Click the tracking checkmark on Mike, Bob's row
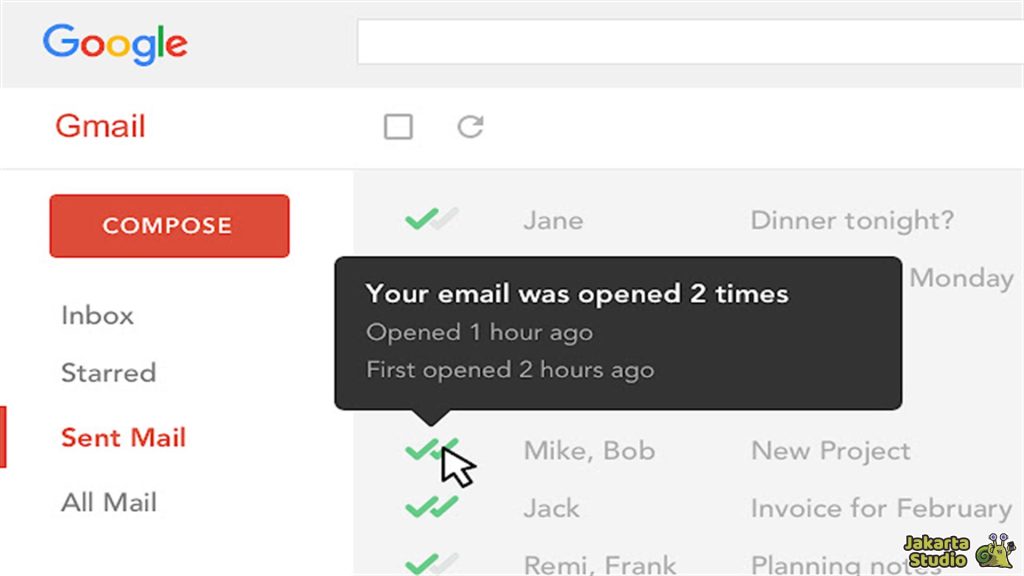 425,448
